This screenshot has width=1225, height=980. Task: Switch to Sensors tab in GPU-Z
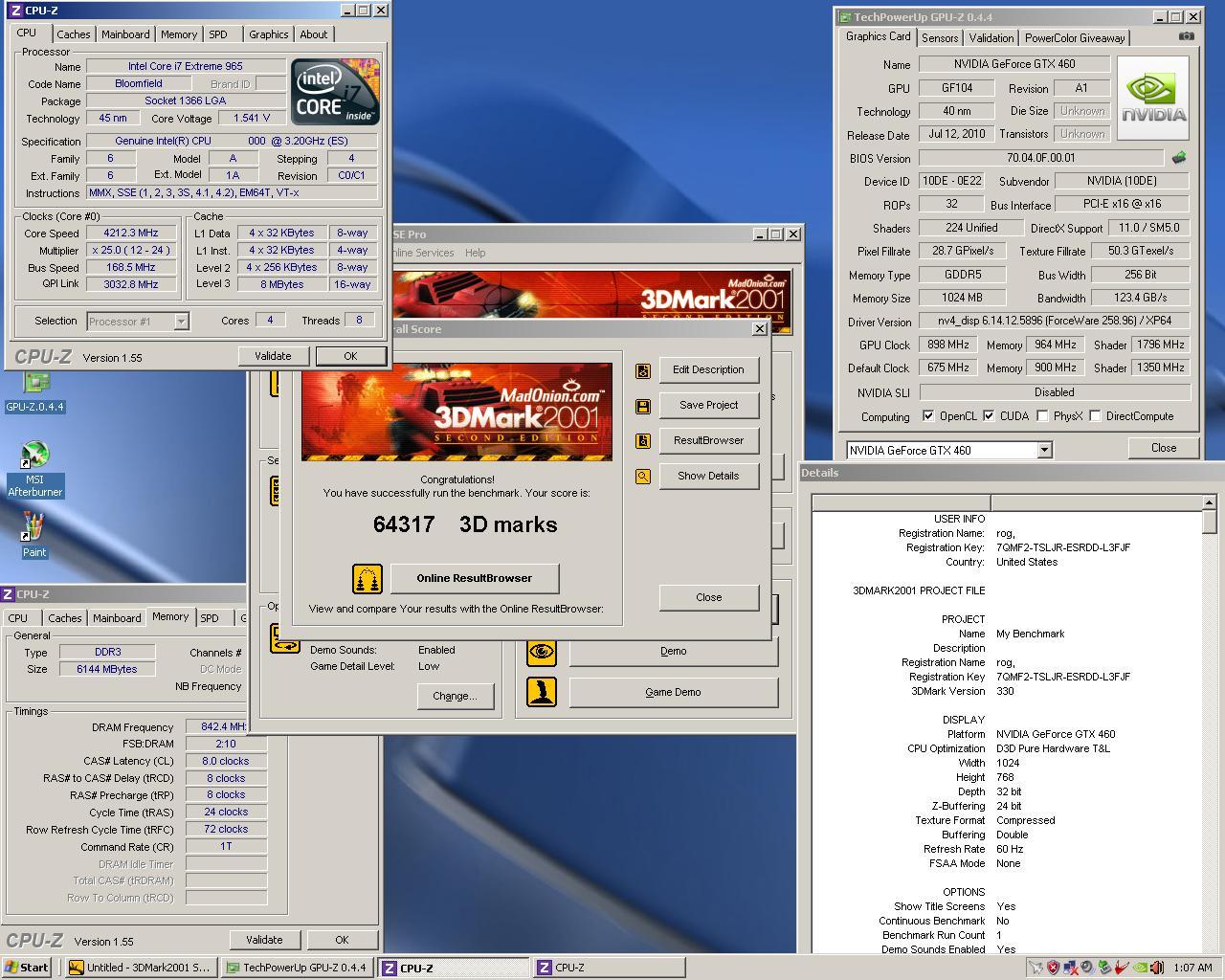(939, 38)
